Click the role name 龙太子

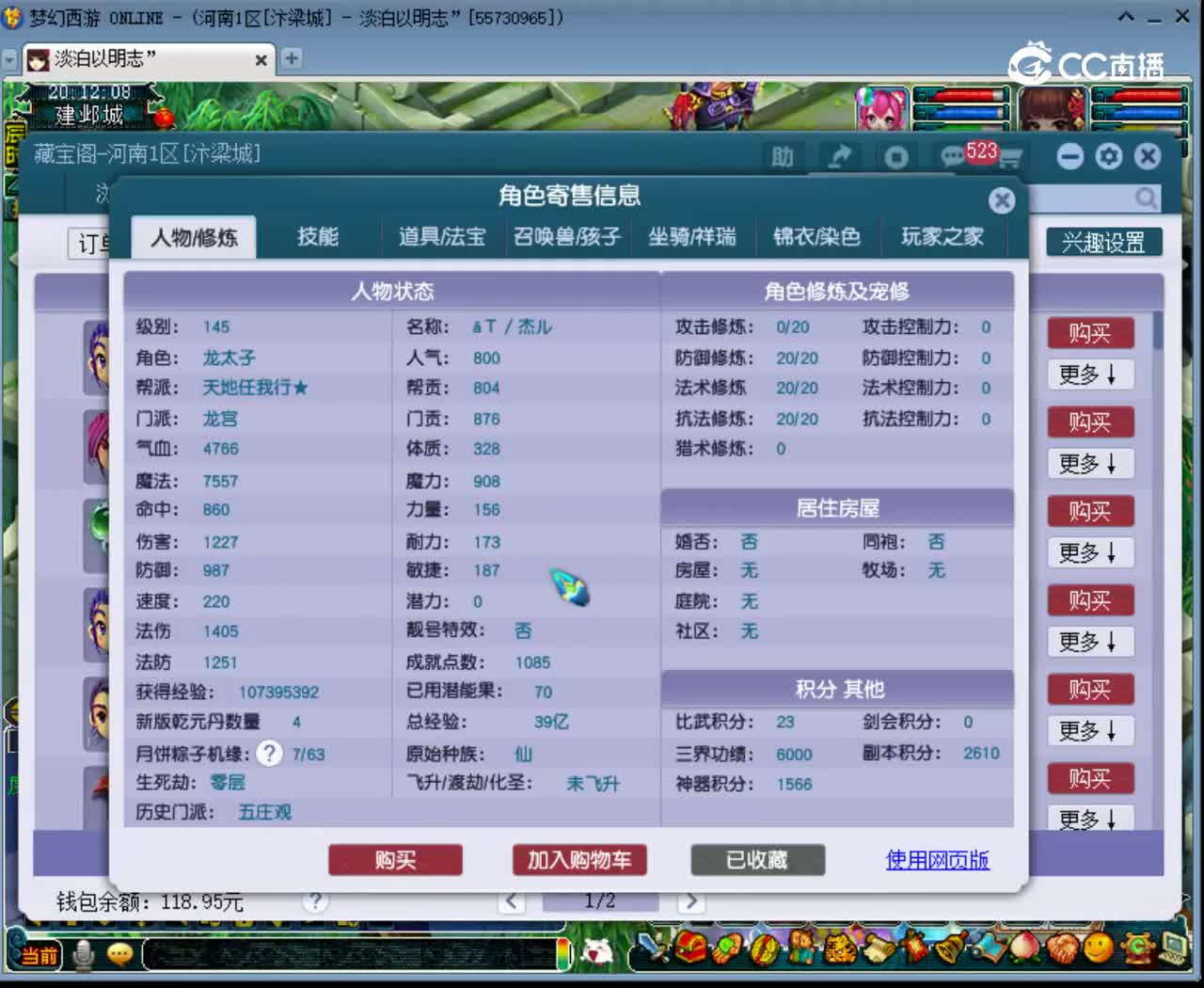pyautogui.click(x=229, y=358)
